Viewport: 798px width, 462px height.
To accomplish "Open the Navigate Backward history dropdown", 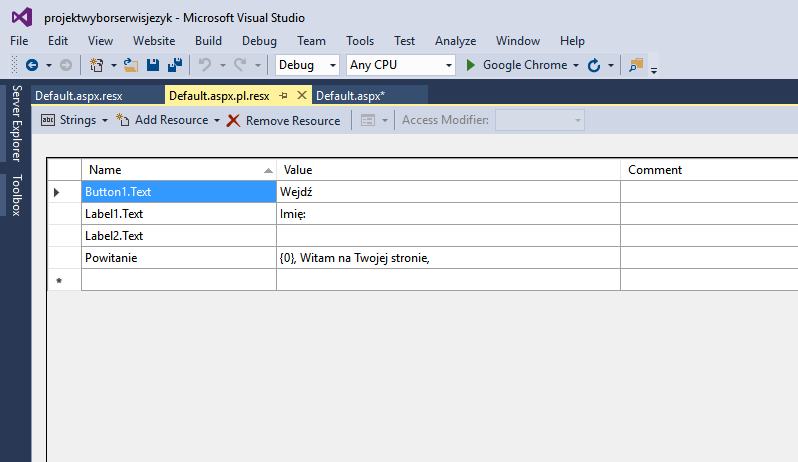I will 49,65.
